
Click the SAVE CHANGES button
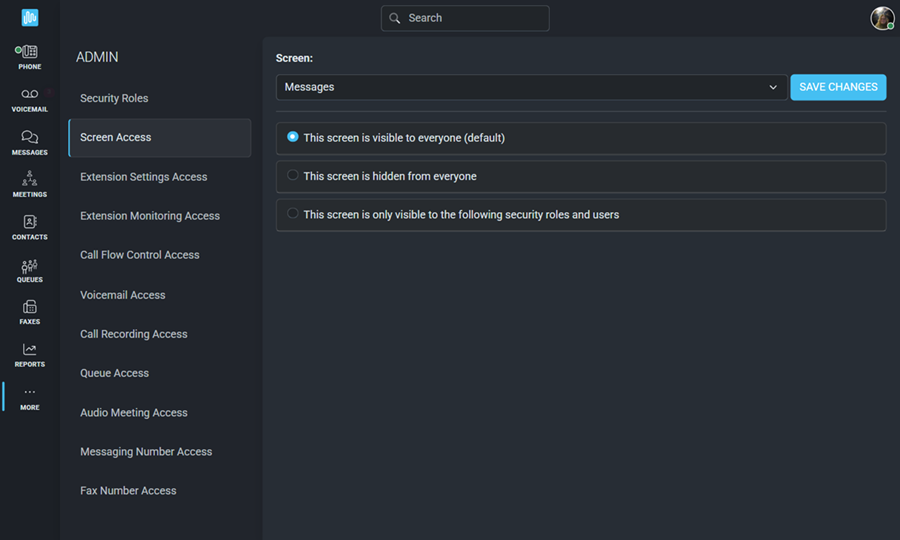tap(838, 87)
